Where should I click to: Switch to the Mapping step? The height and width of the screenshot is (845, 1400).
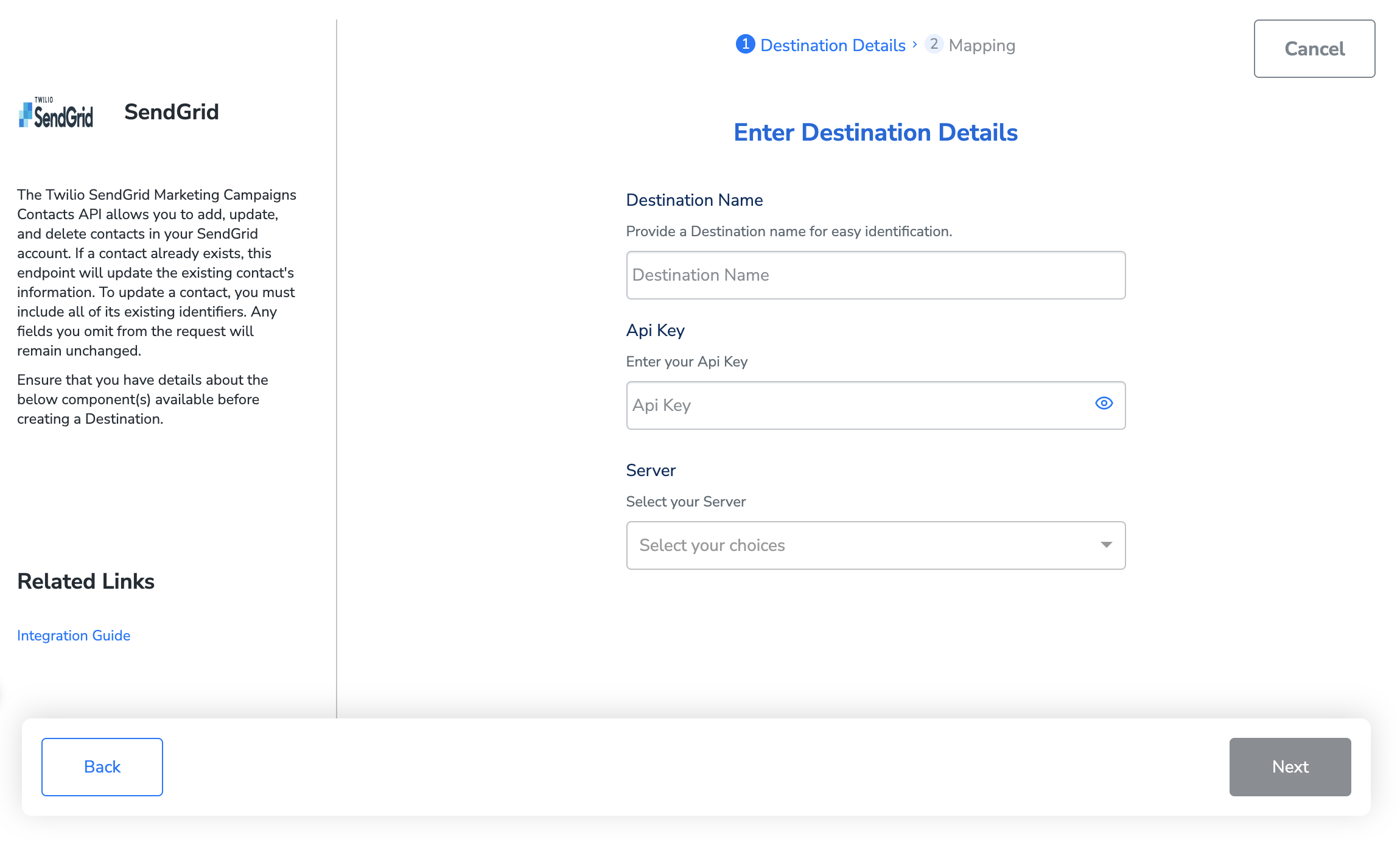point(981,46)
